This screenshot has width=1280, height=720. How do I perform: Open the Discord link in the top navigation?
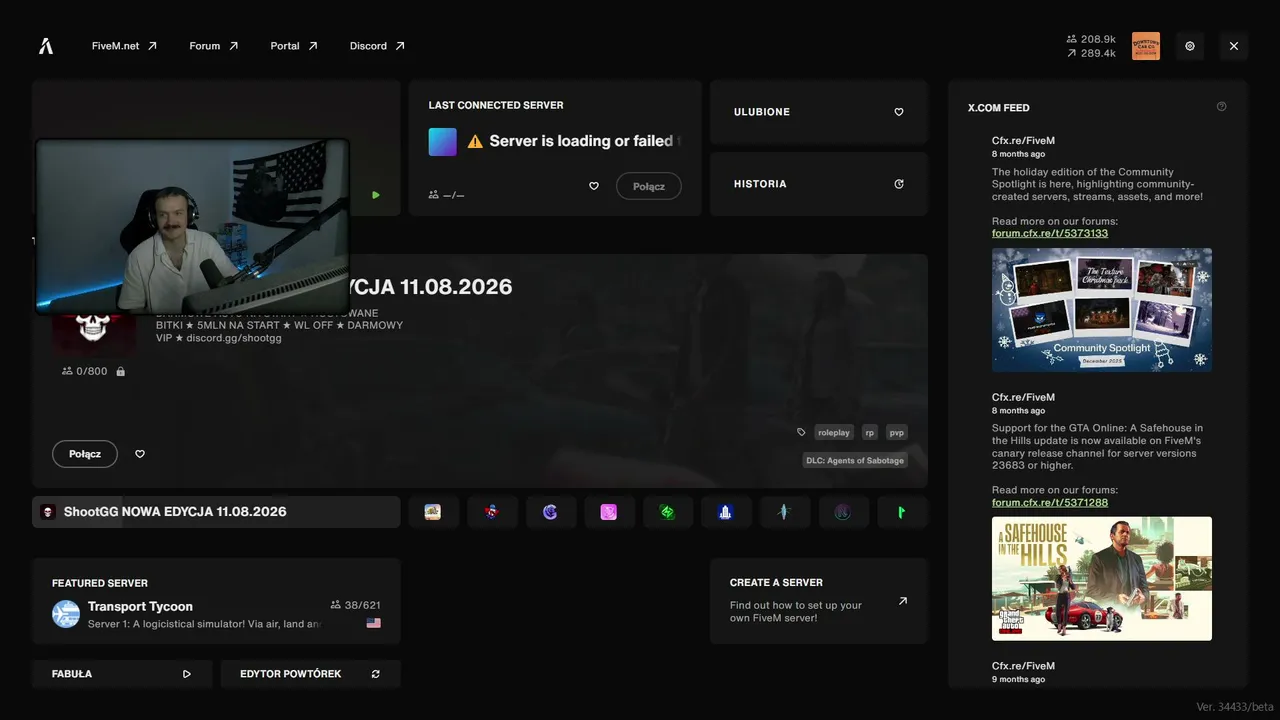point(377,46)
